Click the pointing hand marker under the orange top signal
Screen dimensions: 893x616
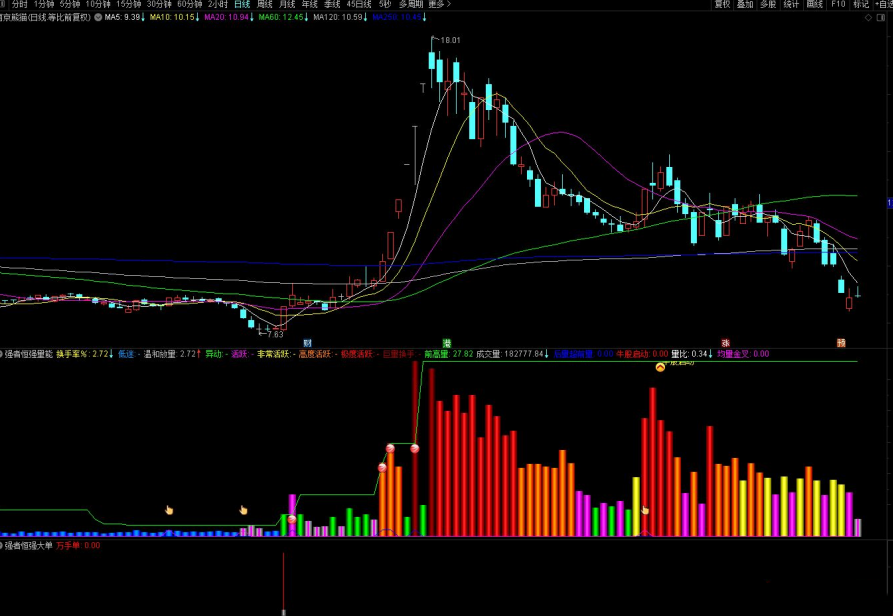tap(645, 510)
